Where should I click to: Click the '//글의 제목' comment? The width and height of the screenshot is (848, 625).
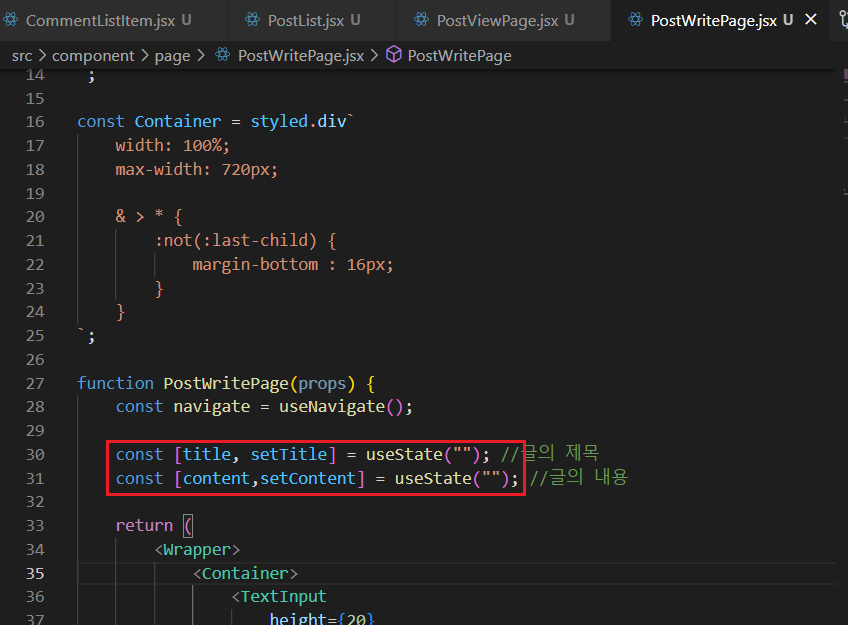pos(549,453)
